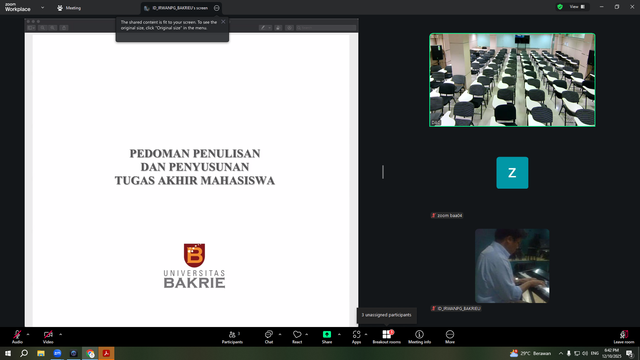The height and width of the screenshot is (360, 640).
Task: Click the green encryption shield icon
Action: coord(560,7)
